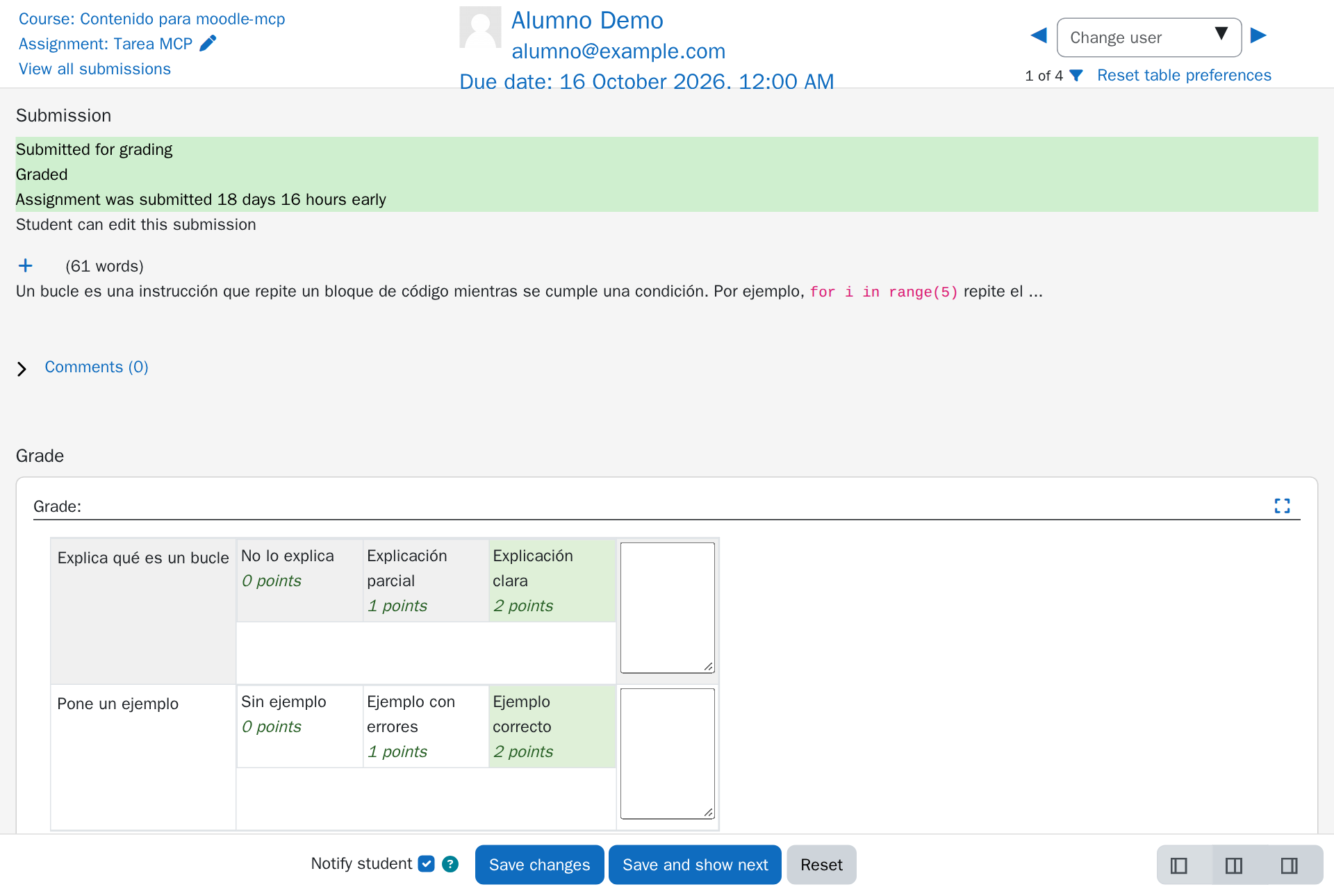1334x896 pixels.
Task: Click remark box for 'Explica qué es un bucle'
Action: click(x=667, y=608)
